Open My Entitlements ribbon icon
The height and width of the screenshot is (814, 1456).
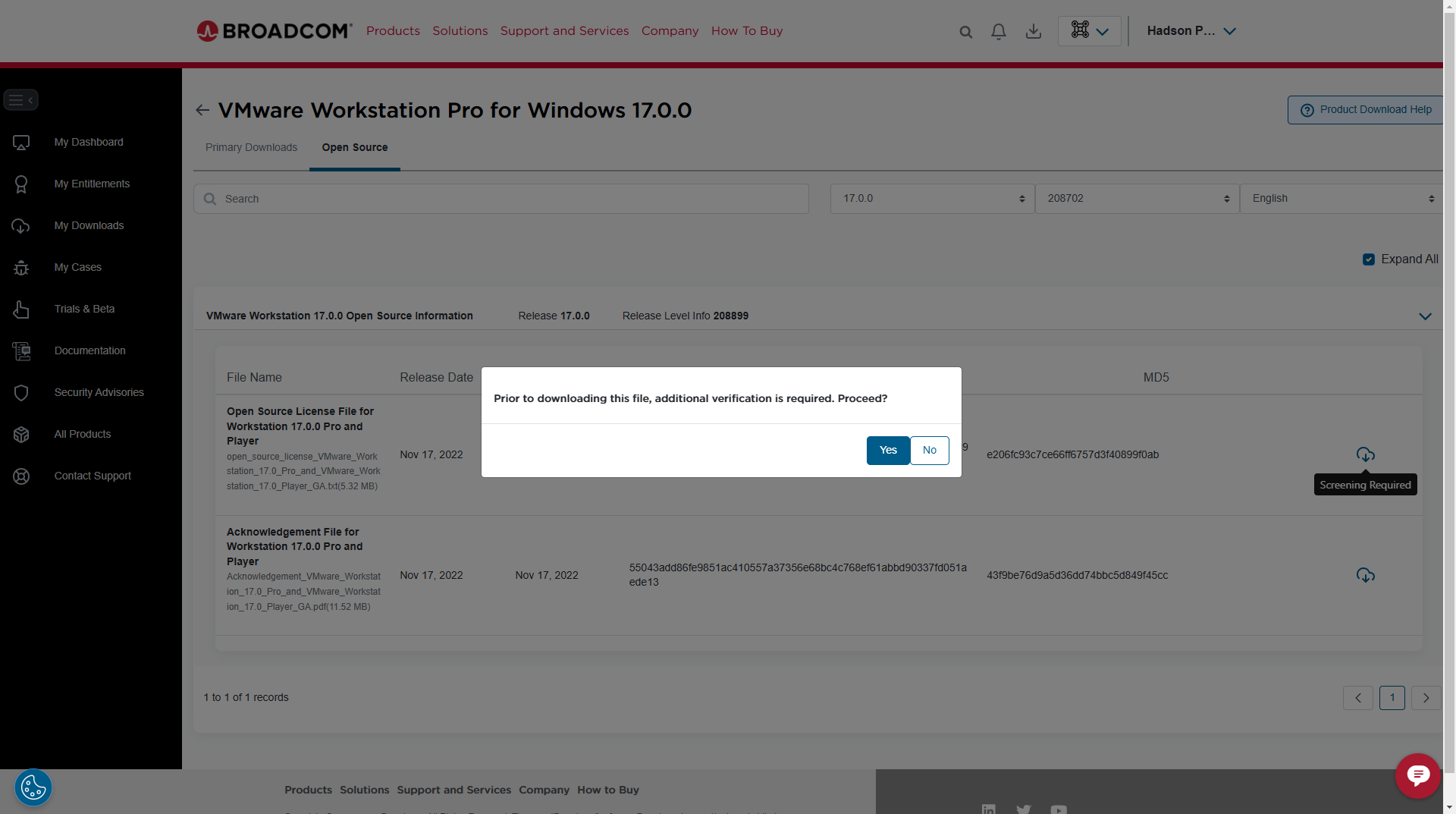pyautogui.click(x=21, y=184)
